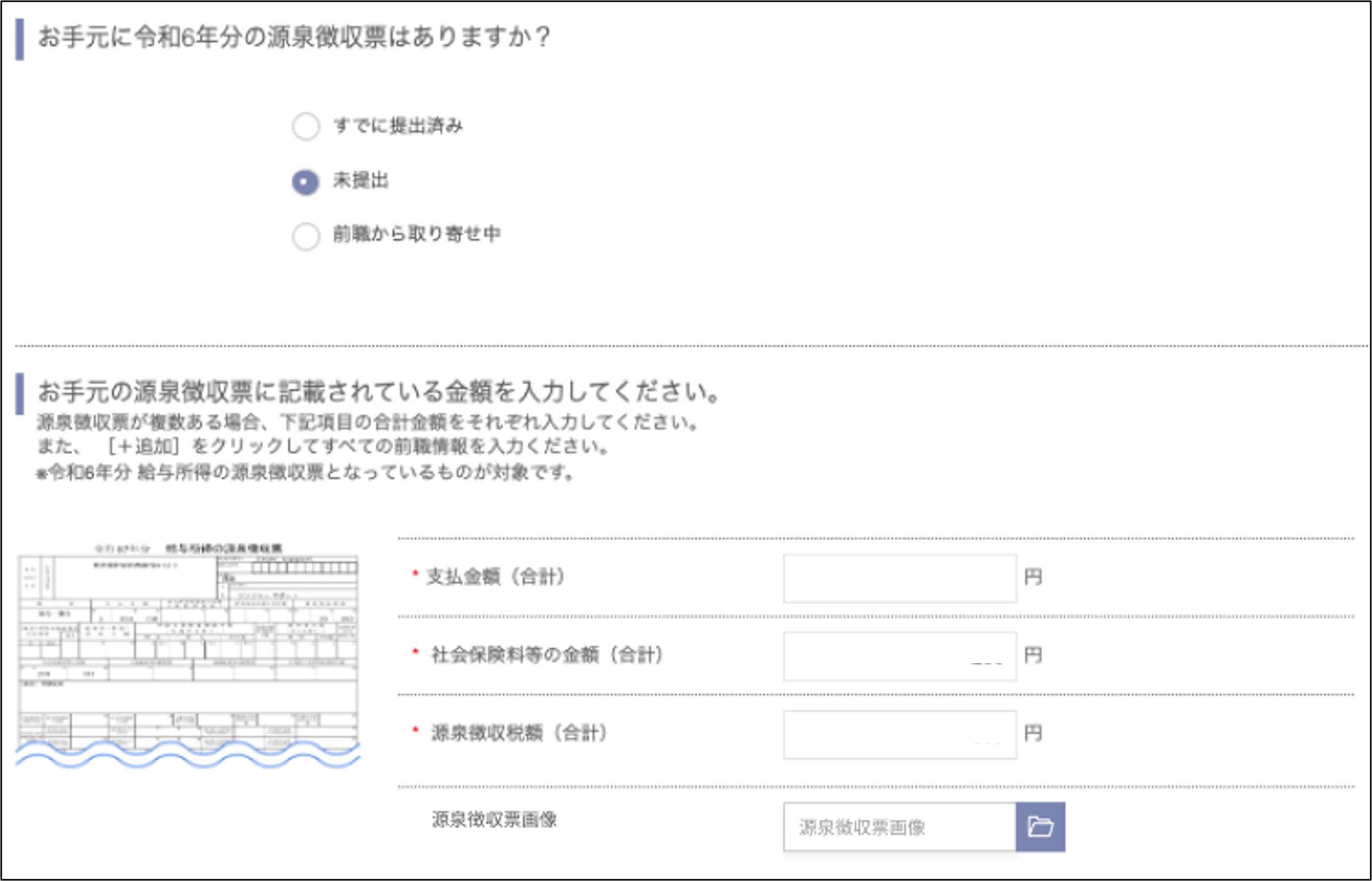Click the 社会保険料等の金額（合計） input field
The height and width of the screenshot is (881, 1372).
(x=899, y=657)
